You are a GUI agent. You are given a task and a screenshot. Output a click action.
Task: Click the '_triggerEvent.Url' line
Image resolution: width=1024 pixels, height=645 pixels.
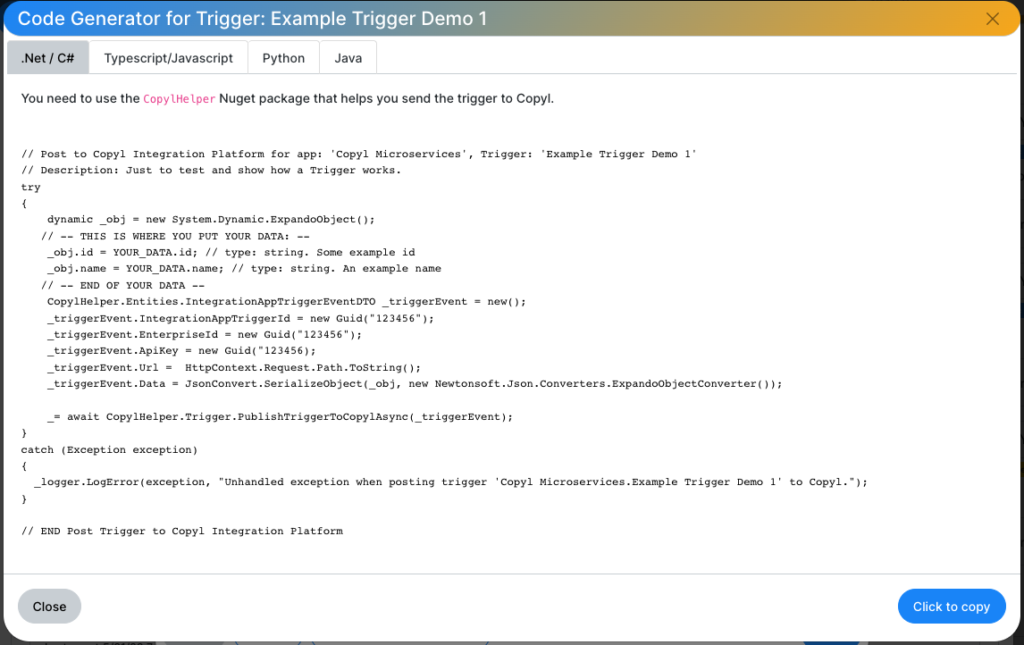234,368
